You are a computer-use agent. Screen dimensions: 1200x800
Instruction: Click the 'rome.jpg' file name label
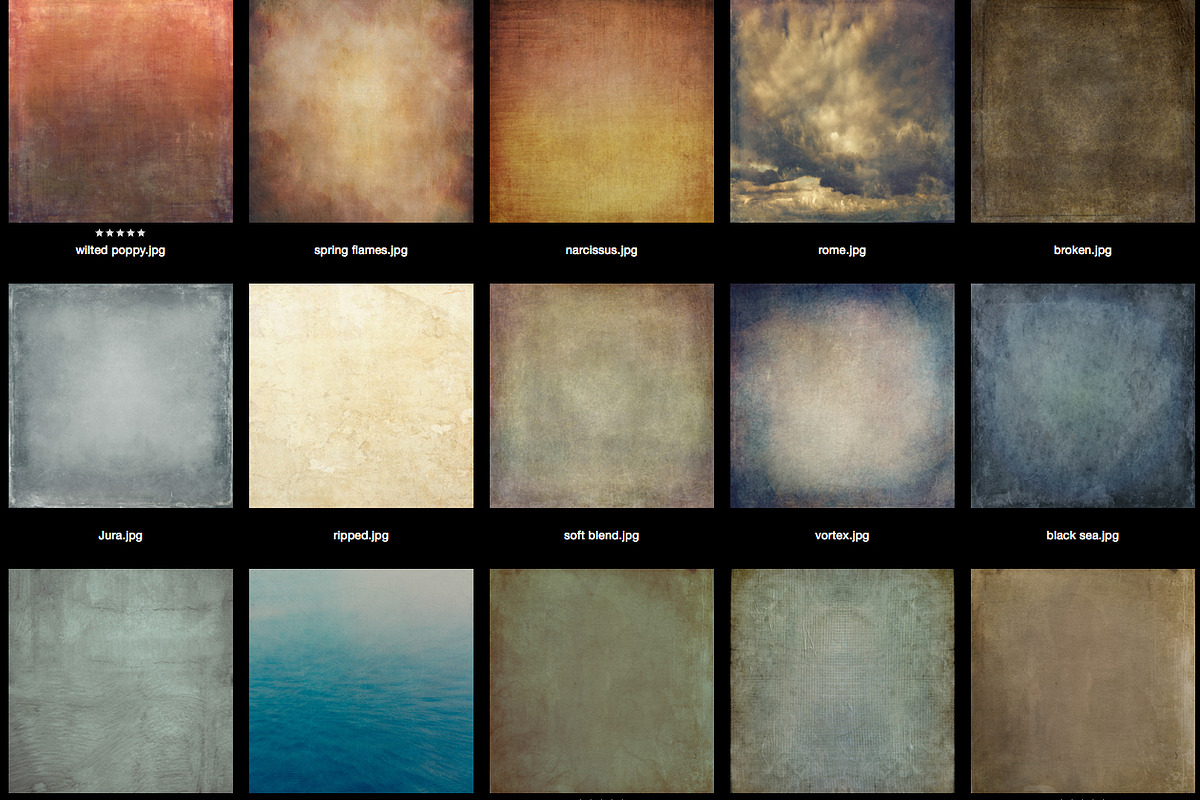(x=842, y=251)
